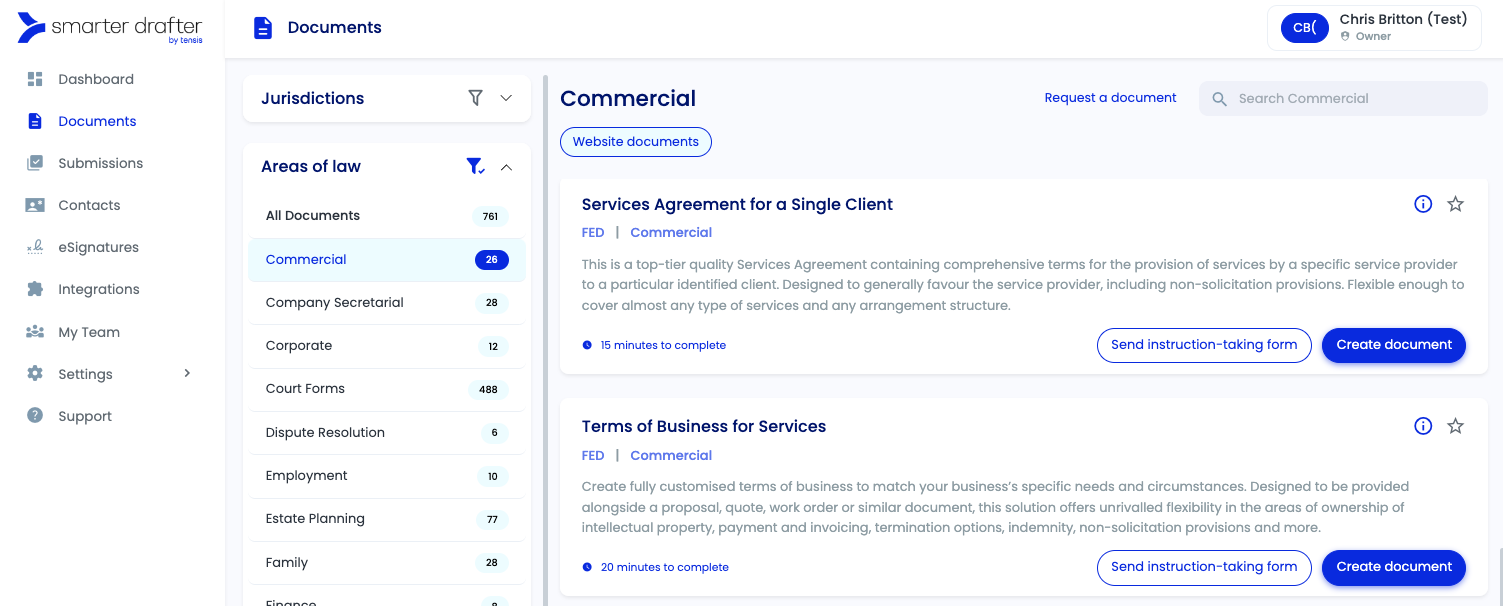Expand the Settings submenu

point(186,373)
